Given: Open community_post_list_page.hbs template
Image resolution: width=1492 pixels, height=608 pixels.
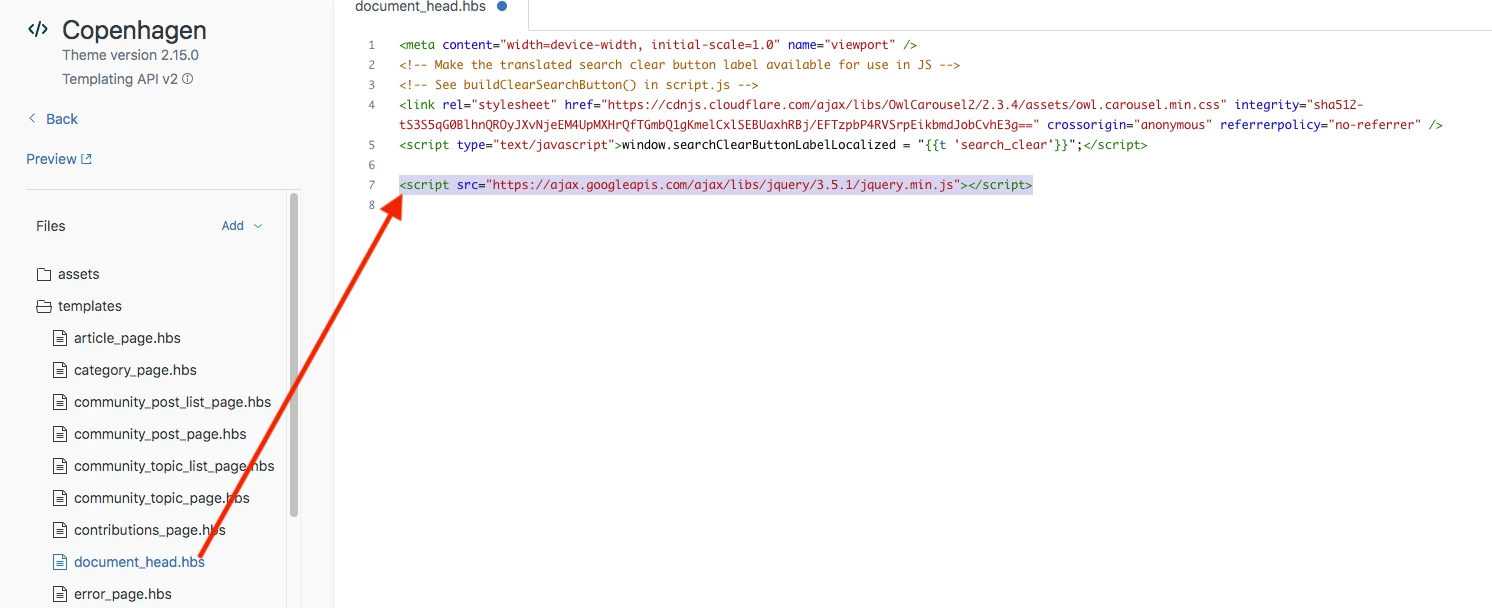Looking at the screenshot, I should [x=172, y=402].
